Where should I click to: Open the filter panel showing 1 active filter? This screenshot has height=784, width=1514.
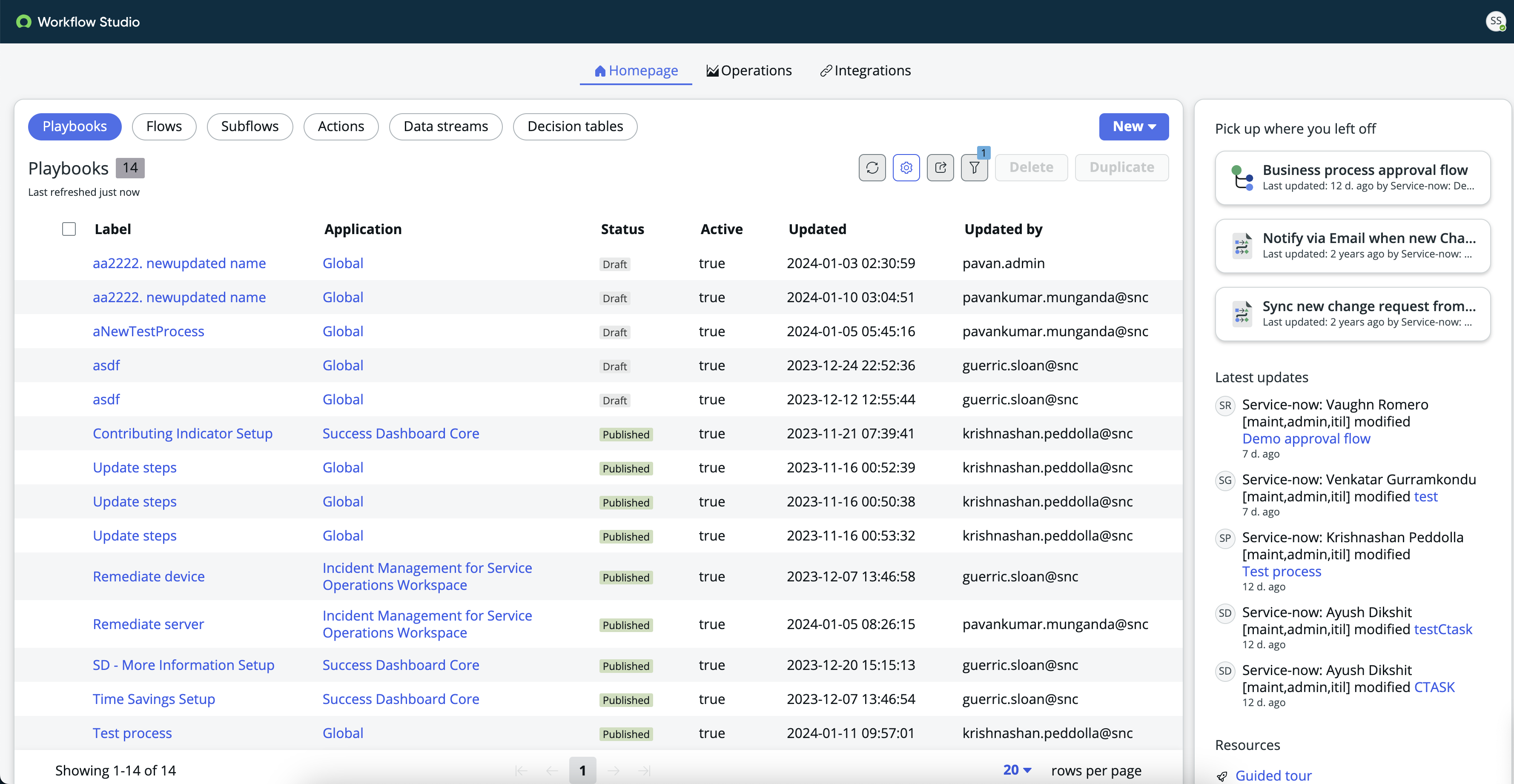(x=974, y=168)
